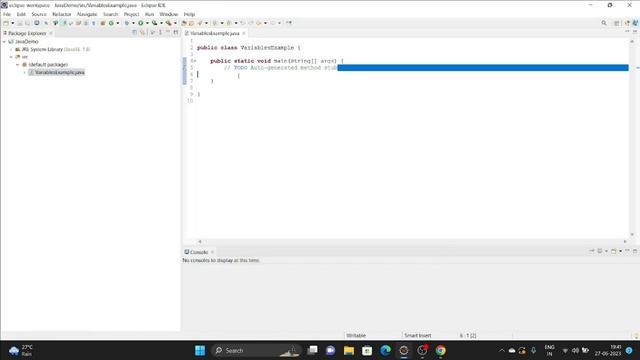Click the green Run toolbar button

tap(140, 23)
